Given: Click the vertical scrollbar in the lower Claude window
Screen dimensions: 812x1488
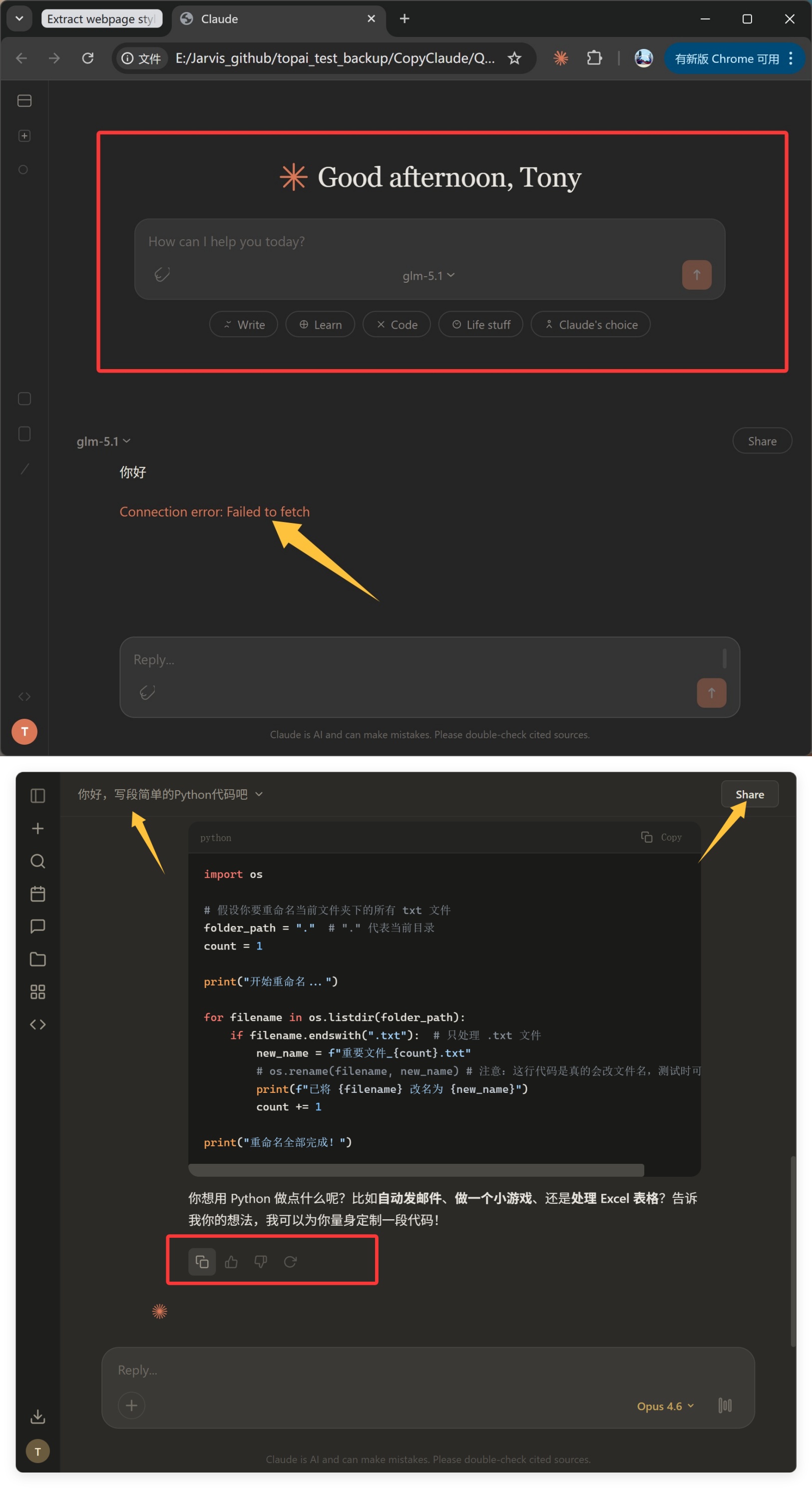Looking at the screenshot, I should pyautogui.click(x=793, y=1251).
